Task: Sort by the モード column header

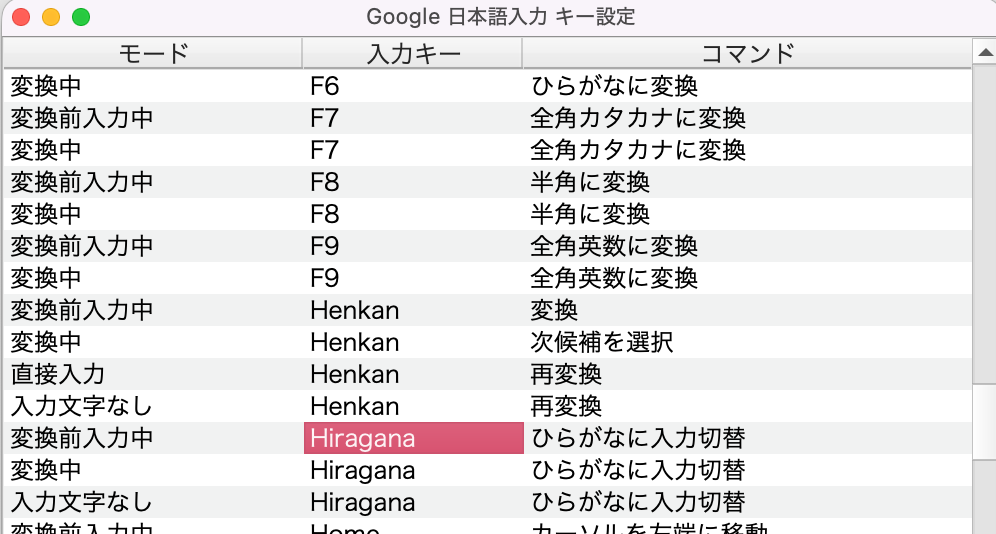Action: (153, 53)
